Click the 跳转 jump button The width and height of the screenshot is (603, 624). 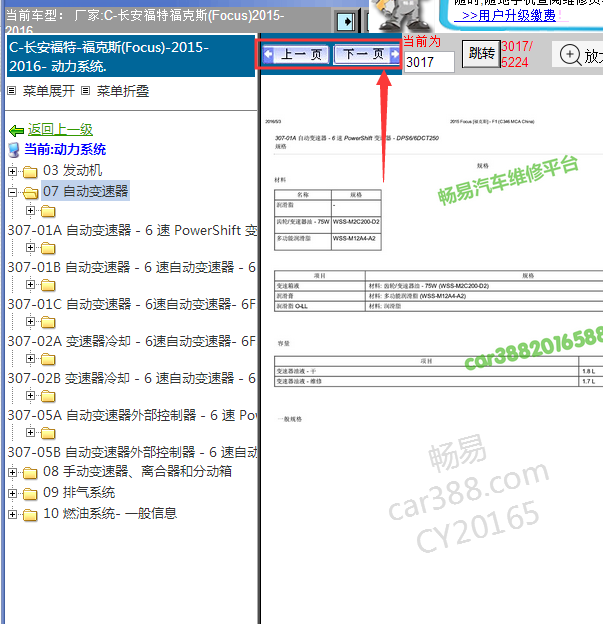481,53
